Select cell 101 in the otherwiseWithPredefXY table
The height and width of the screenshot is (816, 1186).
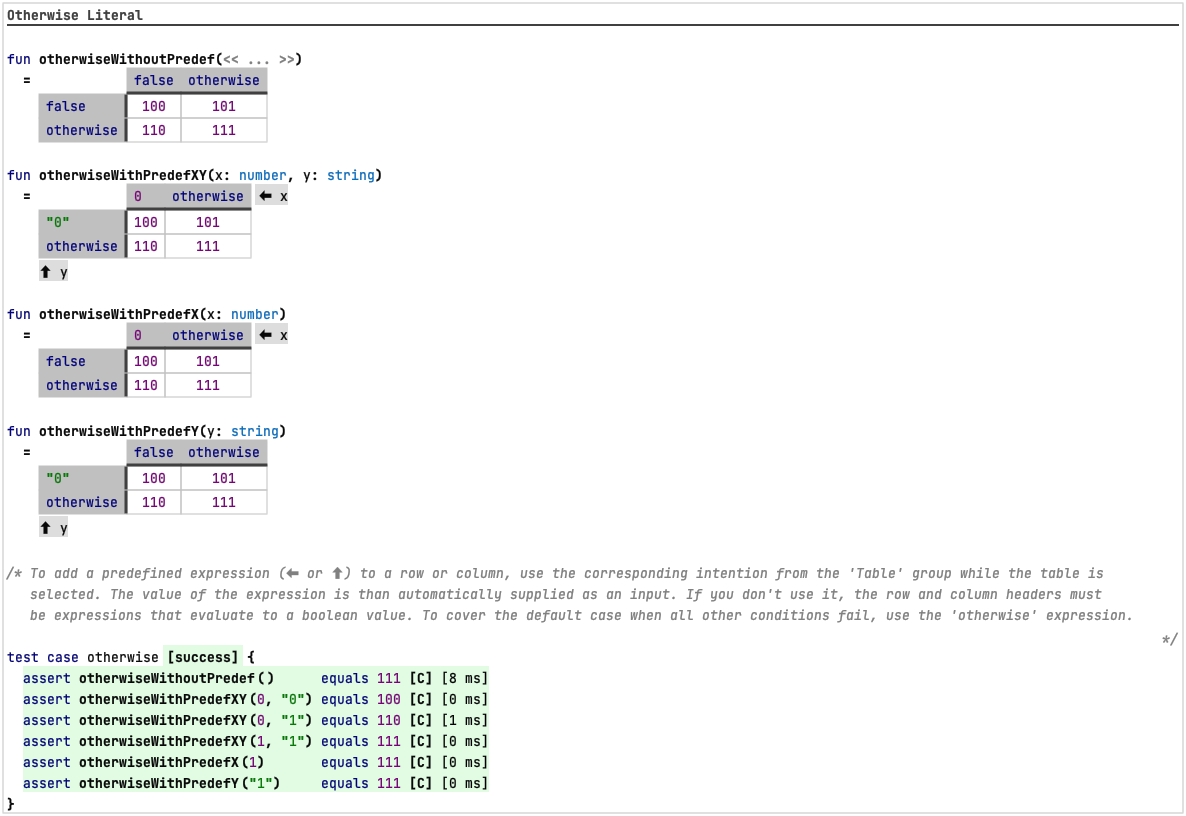[x=208, y=222]
